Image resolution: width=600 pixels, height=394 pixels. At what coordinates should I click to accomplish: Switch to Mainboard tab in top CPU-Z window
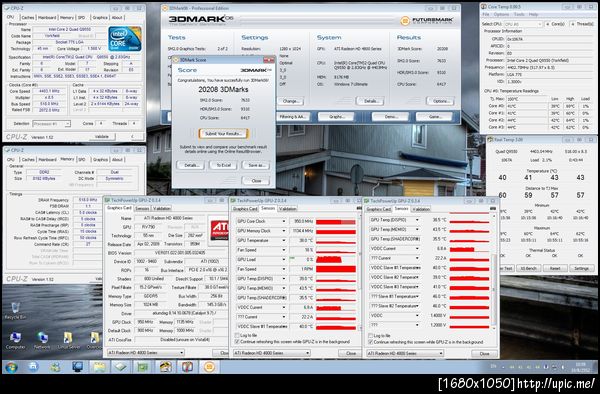pos(47,18)
